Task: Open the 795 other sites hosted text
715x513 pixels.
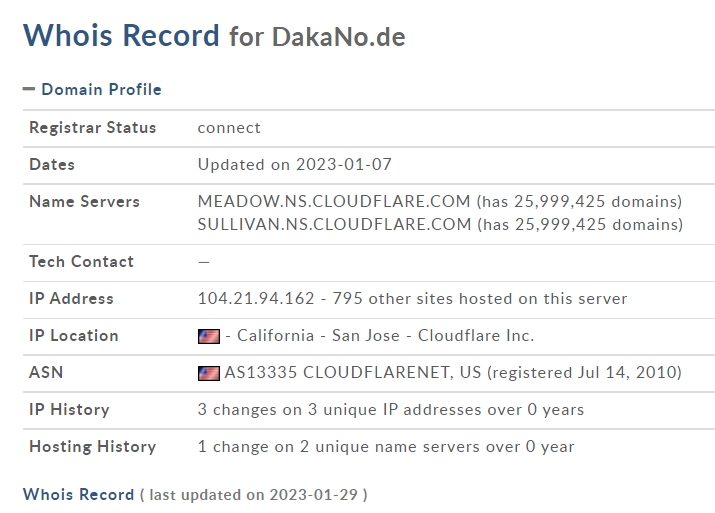Action: 480,299
